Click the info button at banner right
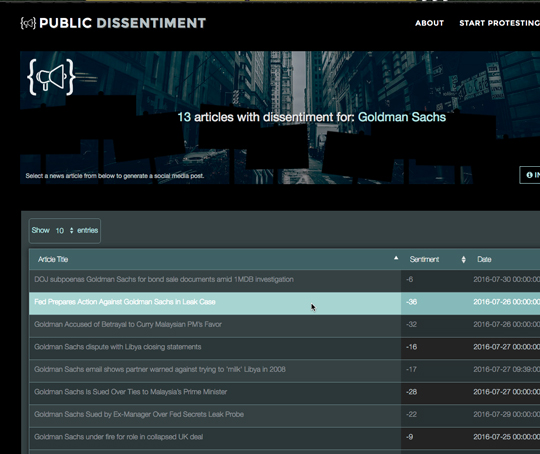This screenshot has width=540, height=454. tap(530, 175)
